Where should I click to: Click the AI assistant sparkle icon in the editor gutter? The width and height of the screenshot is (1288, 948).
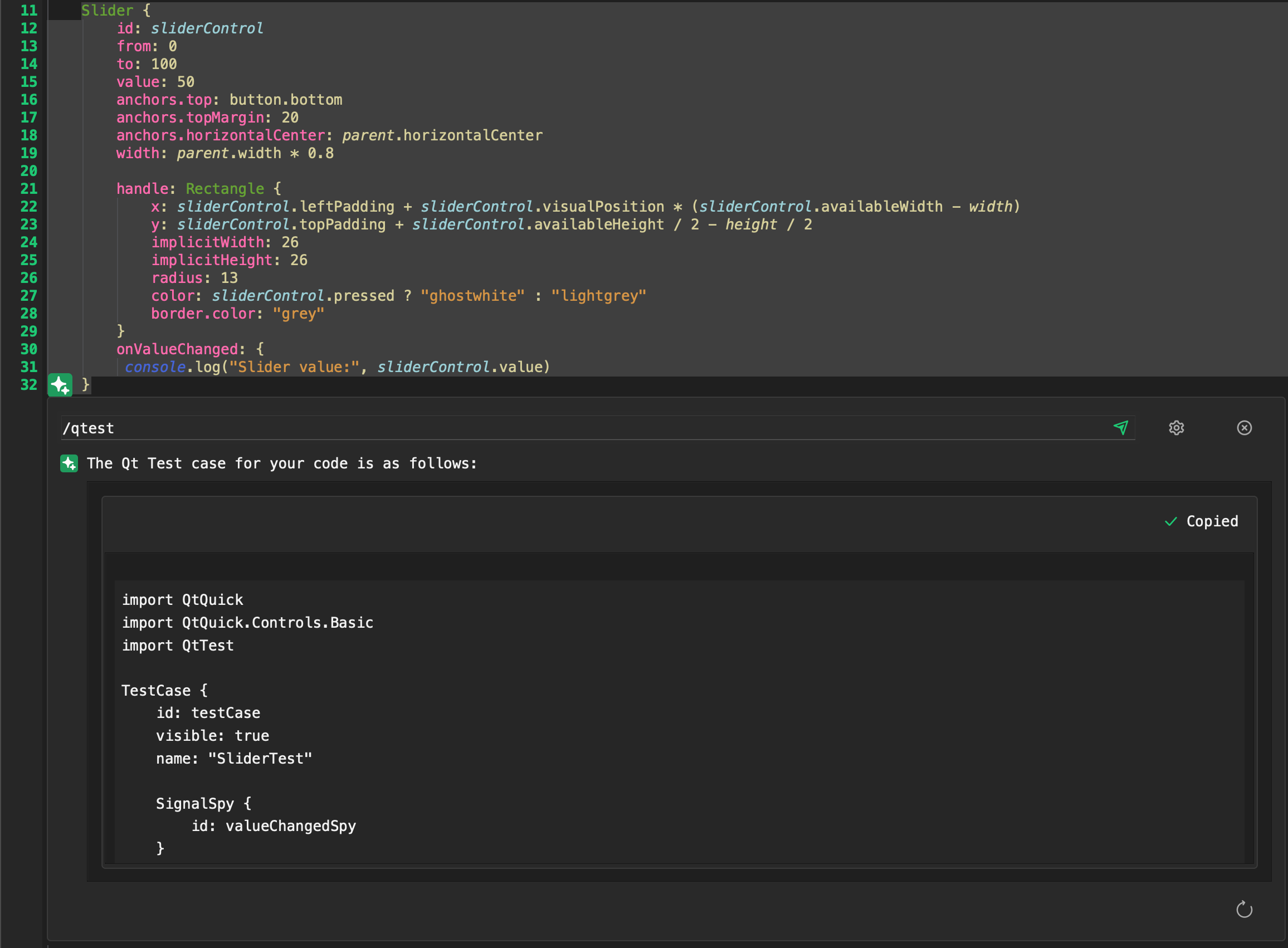(60, 385)
